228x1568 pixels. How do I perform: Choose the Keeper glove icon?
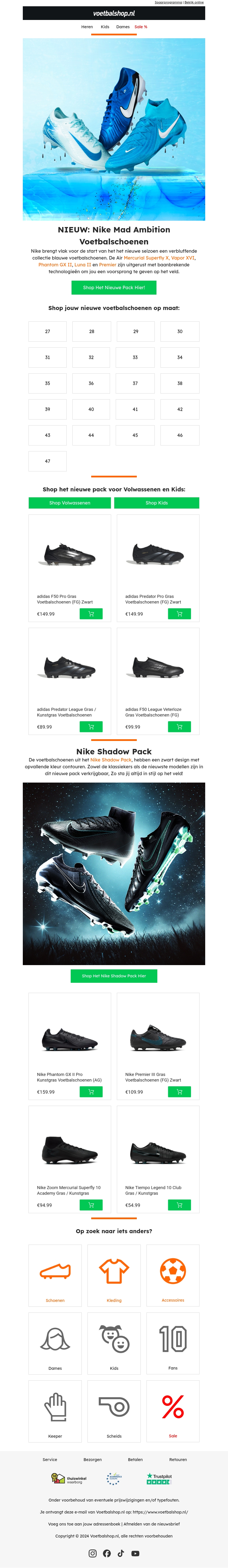(x=55, y=1407)
